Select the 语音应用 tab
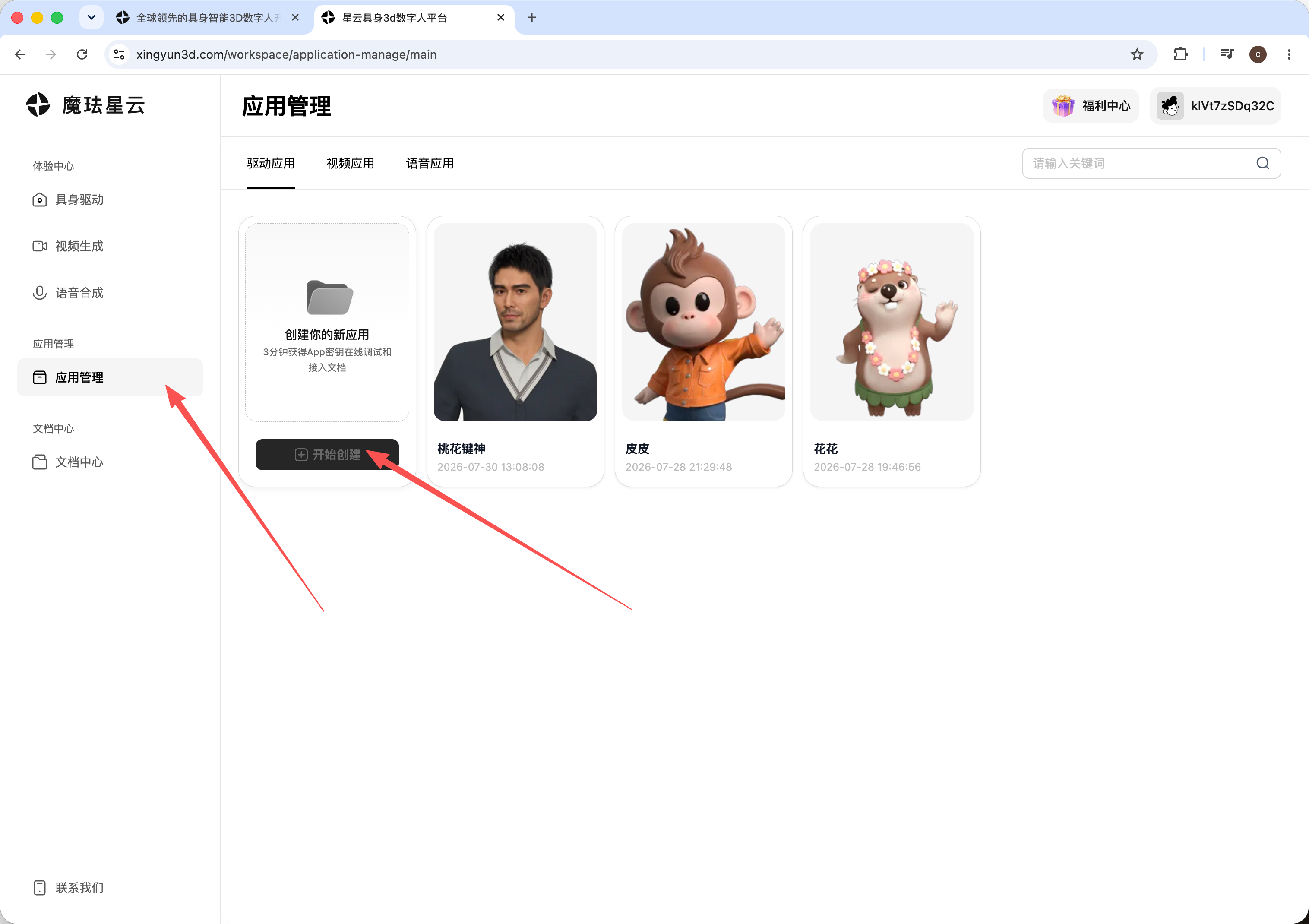Image resolution: width=1309 pixels, height=924 pixels. tap(430, 164)
